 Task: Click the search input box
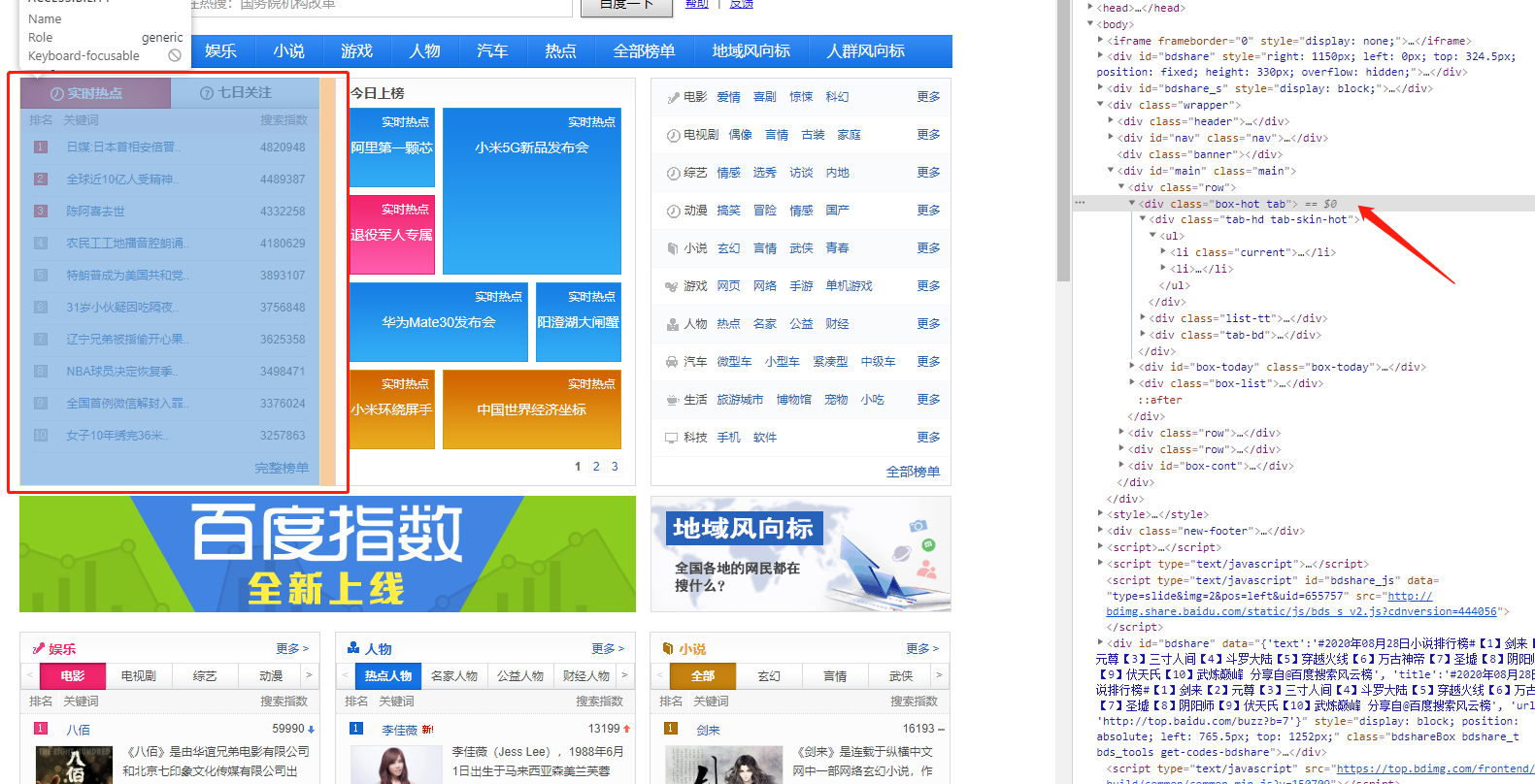coord(384,6)
